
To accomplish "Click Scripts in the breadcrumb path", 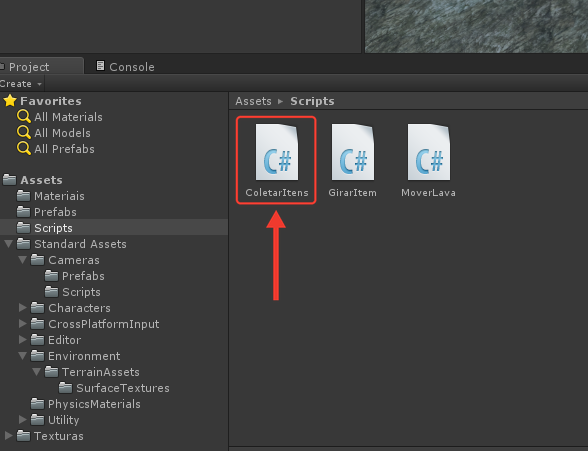I will pyautogui.click(x=312, y=101).
